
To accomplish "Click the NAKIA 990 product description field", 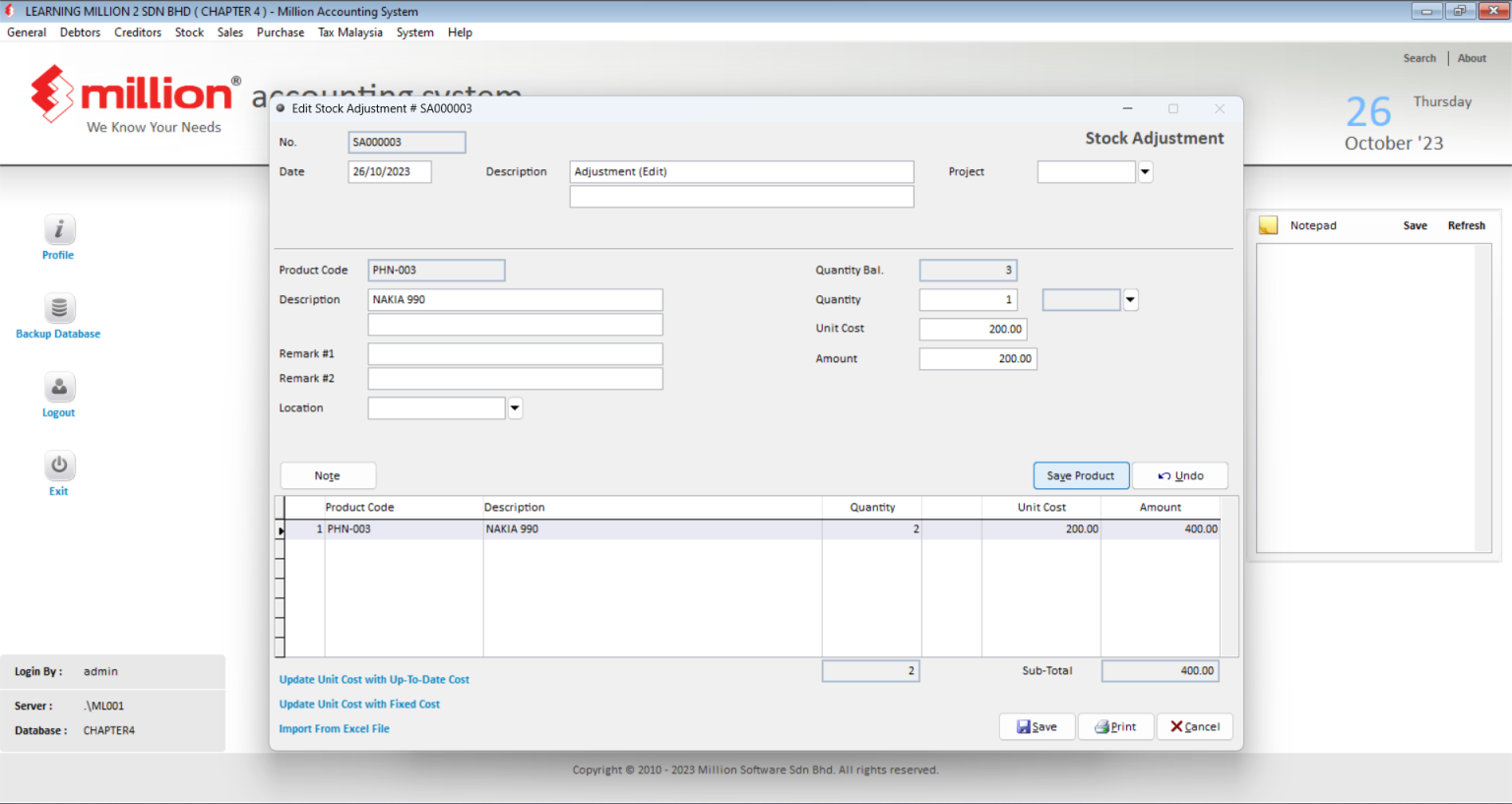I will [515, 300].
